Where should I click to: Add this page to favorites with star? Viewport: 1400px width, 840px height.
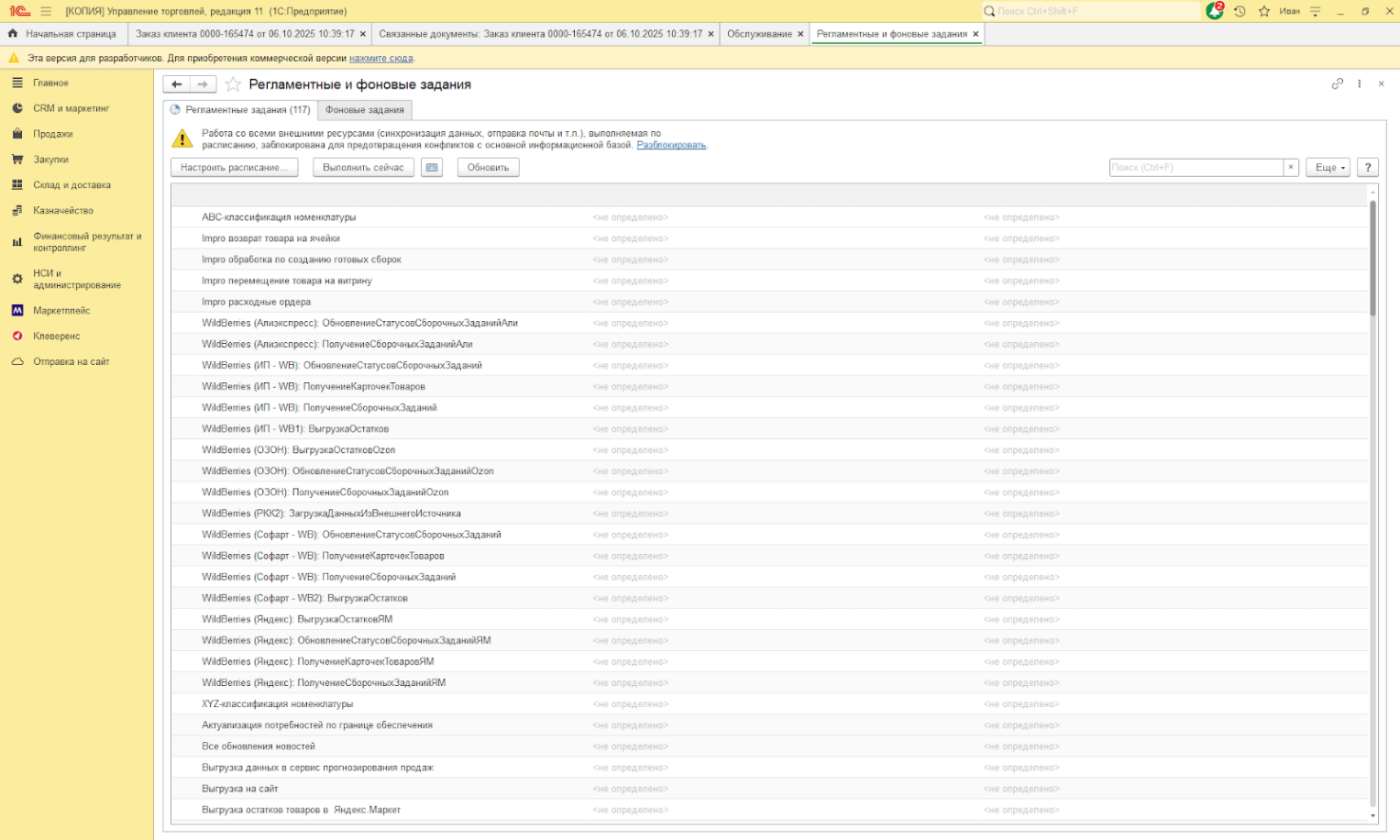[x=233, y=85]
